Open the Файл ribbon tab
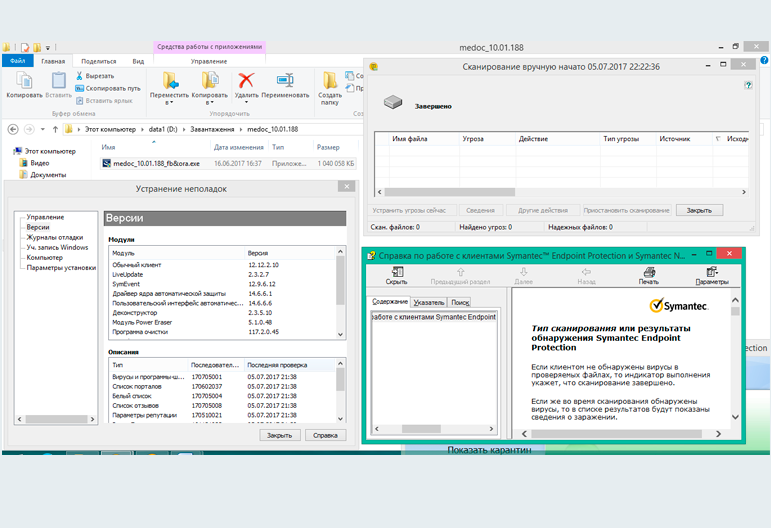771x528 pixels. tap(18, 61)
